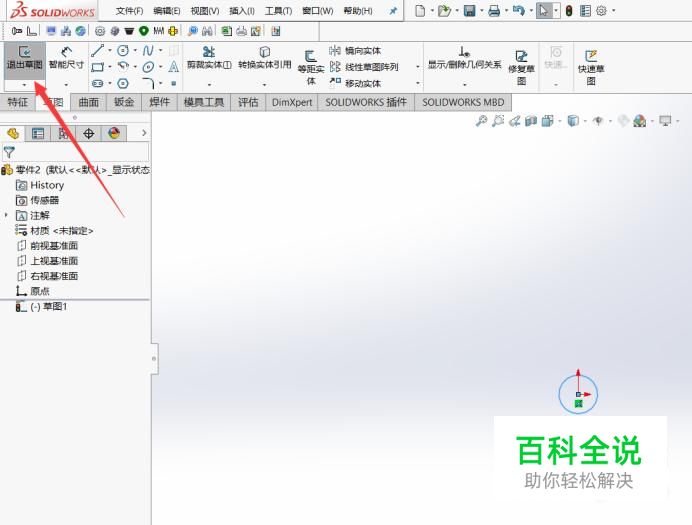Viewport: 692px width, 525px height.
Task: Switch to the 评估 tab
Action: click(248, 102)
